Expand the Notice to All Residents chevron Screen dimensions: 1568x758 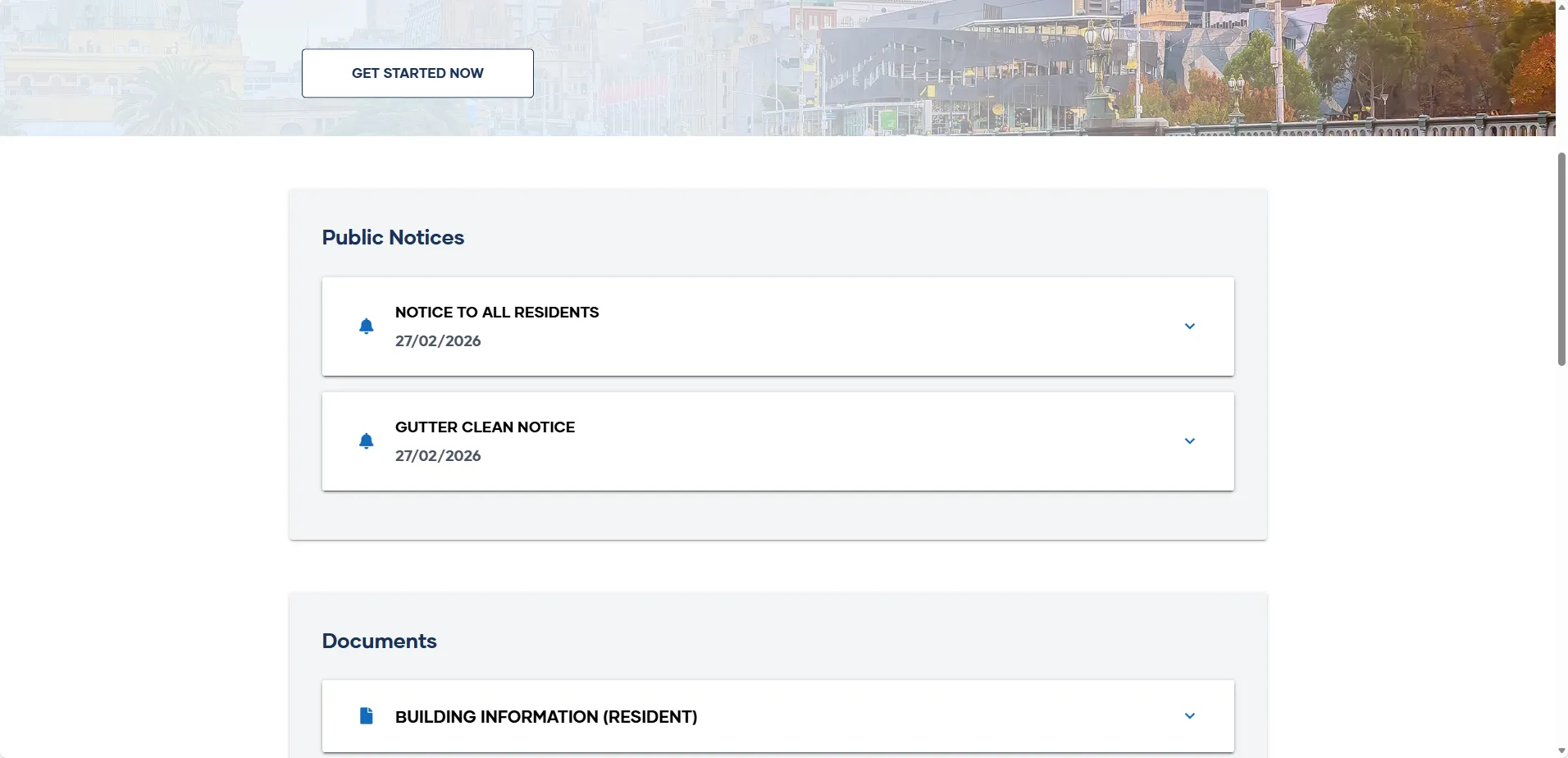pos(1190,326)
